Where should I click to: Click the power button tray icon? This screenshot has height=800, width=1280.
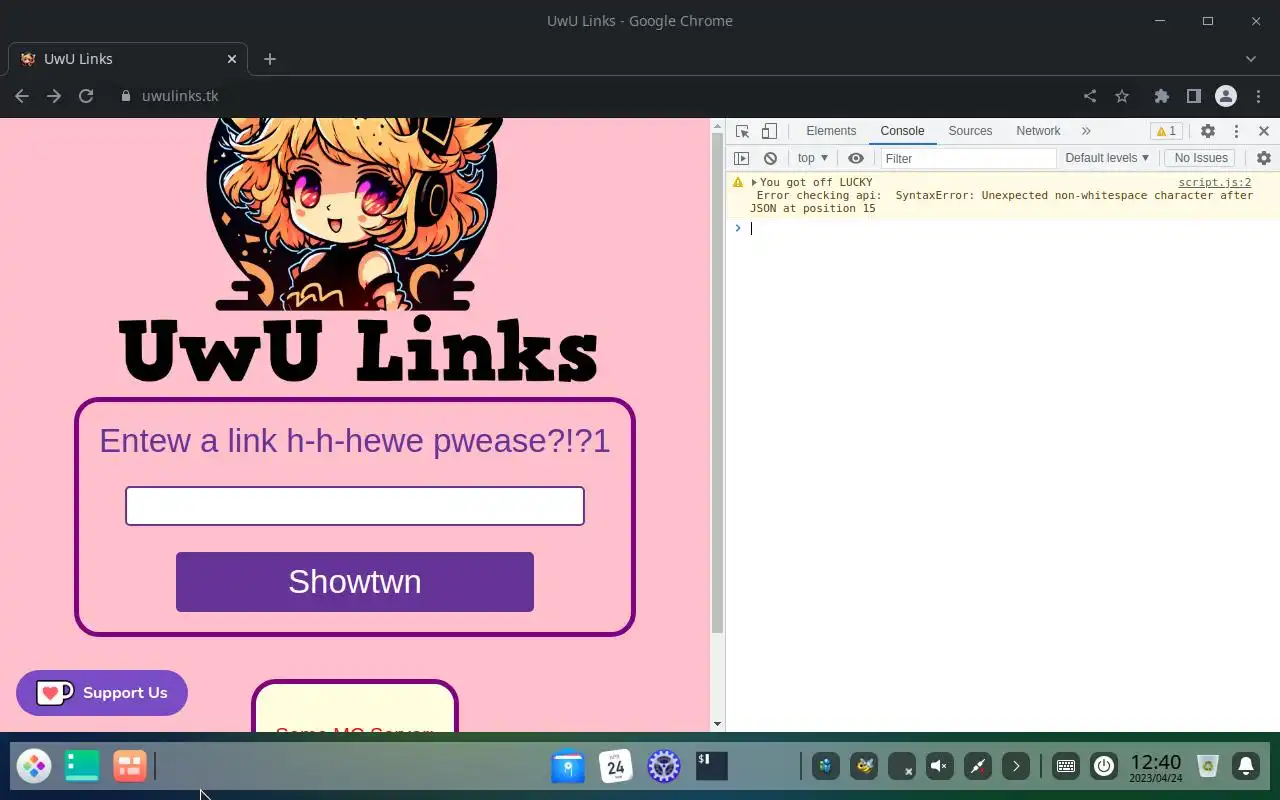coord(1104,767)
